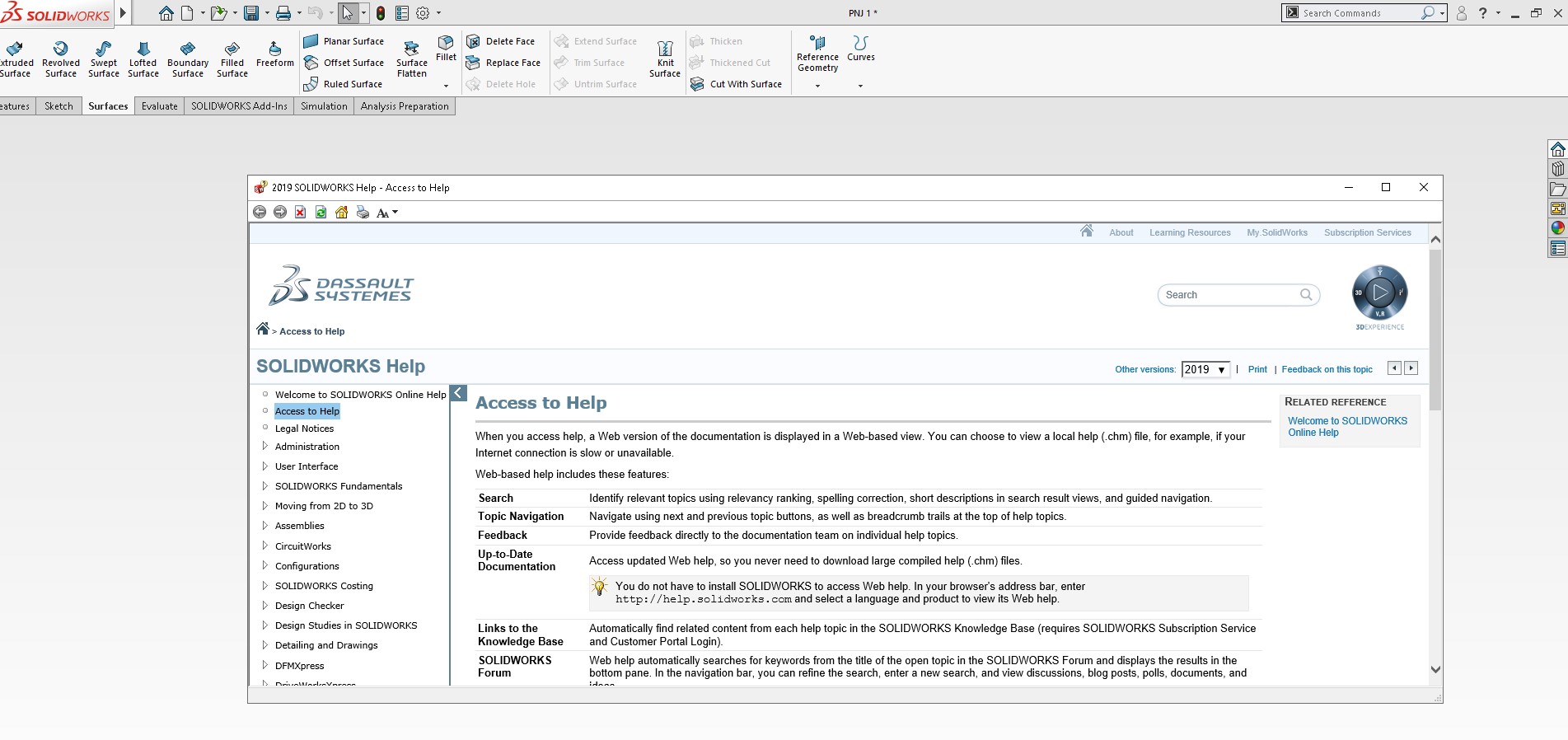1568x740 pixels.
Task: Click the Save icon in the toolbar
Action: 251,13
